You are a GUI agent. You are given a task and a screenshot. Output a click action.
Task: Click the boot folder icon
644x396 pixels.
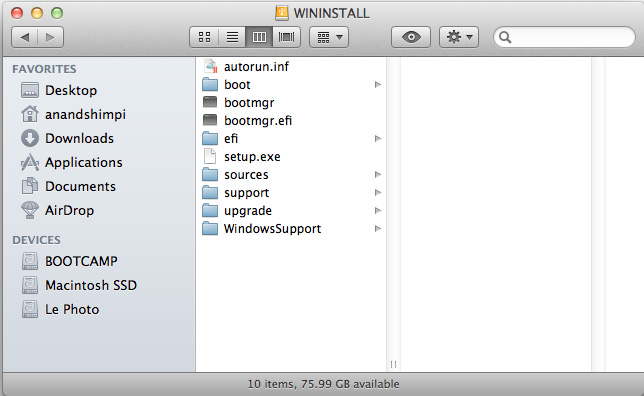click(210, 85)
